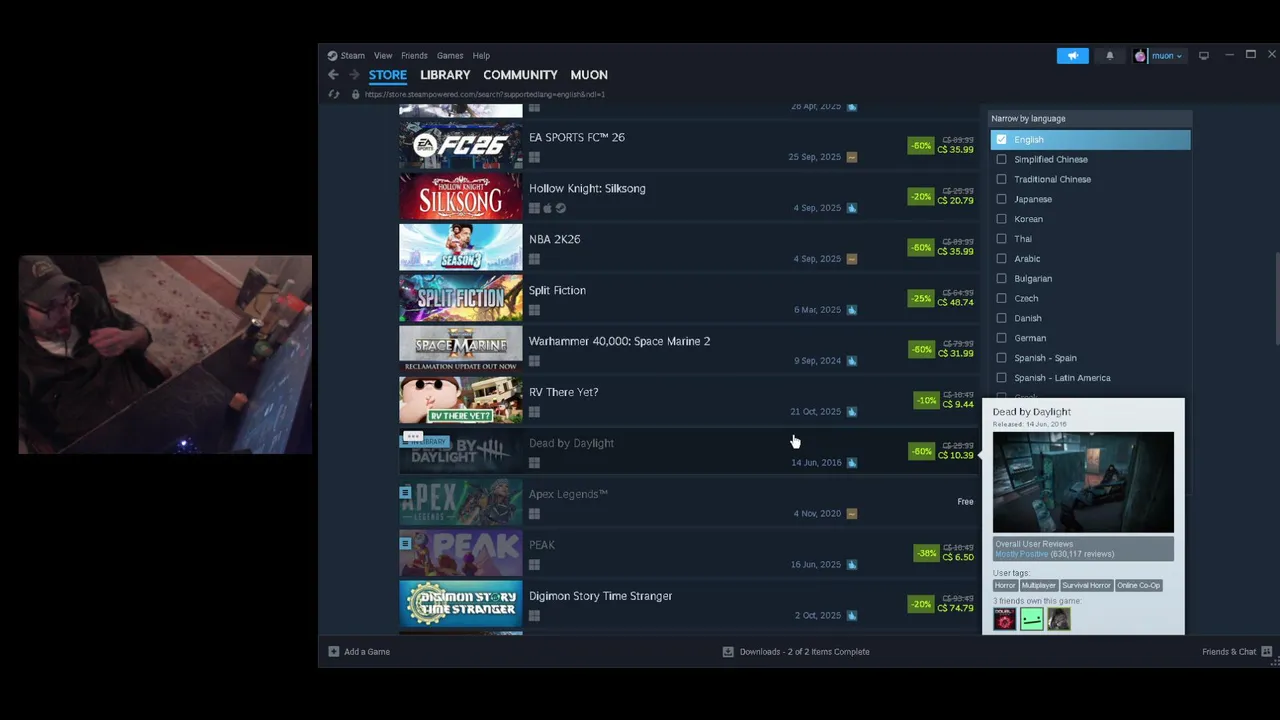Click the store URL address bar
Viewport: 1280px width, 720px height.
[x=484, y=94]
